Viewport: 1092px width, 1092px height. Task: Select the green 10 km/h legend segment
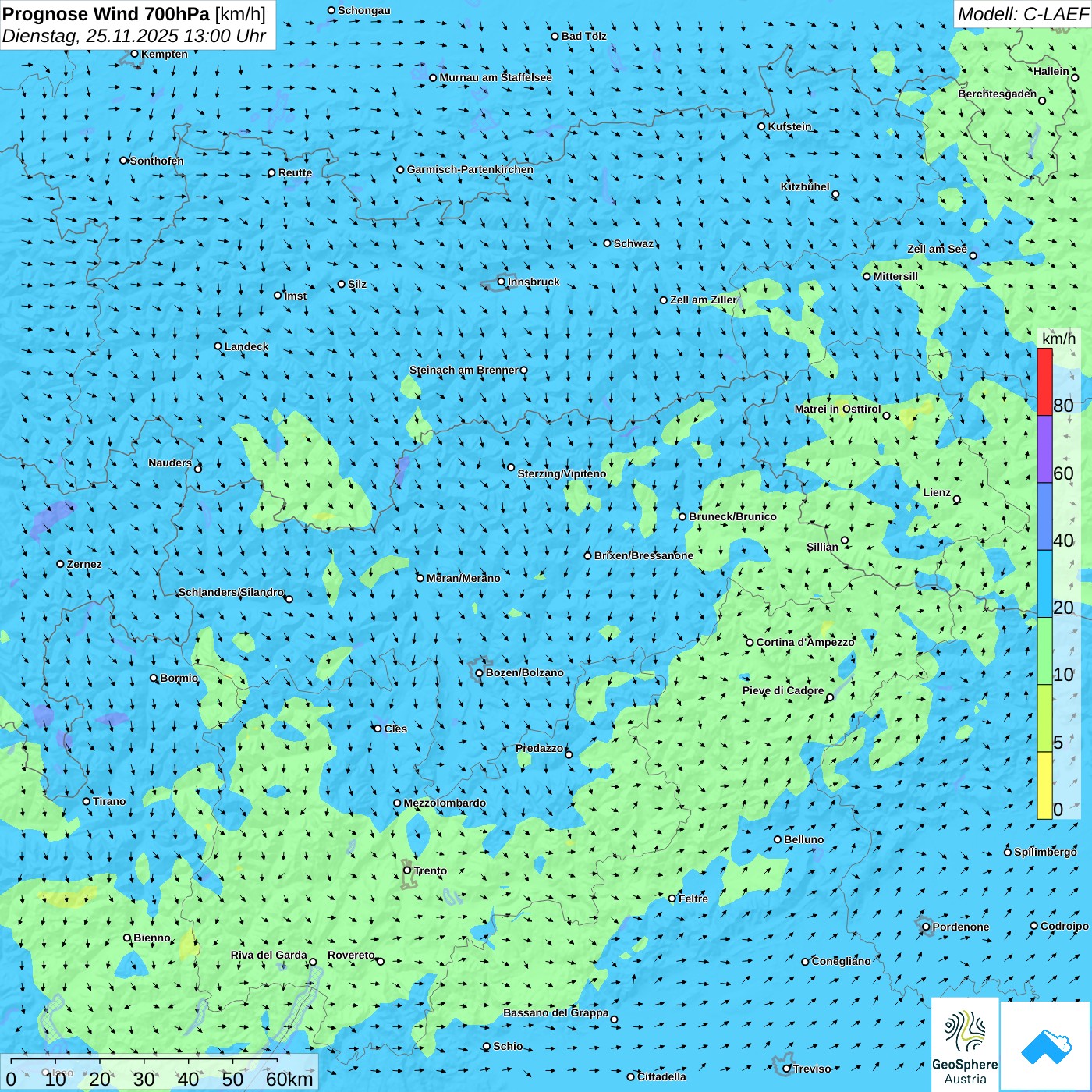point(1044,651)
